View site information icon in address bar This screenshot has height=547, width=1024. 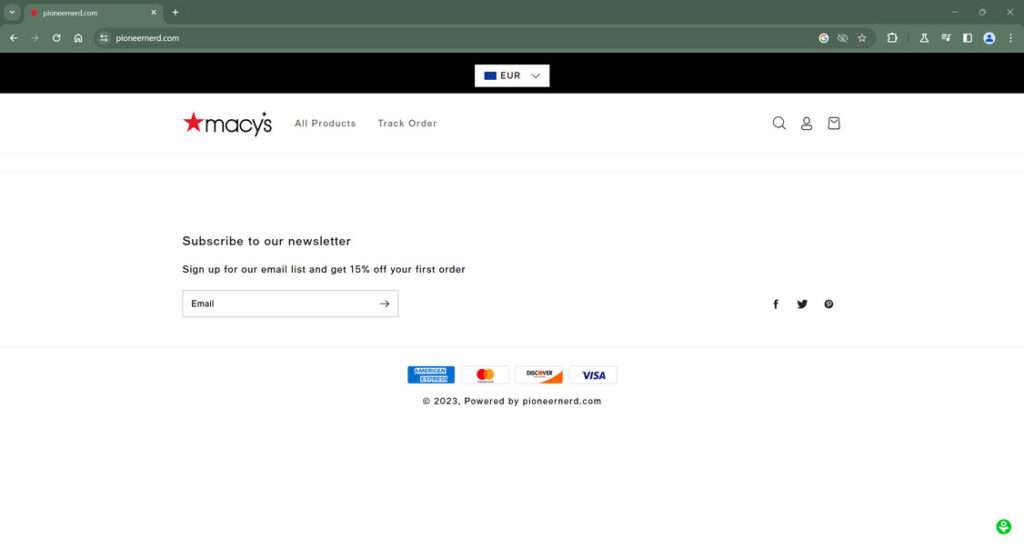(104, 38)
